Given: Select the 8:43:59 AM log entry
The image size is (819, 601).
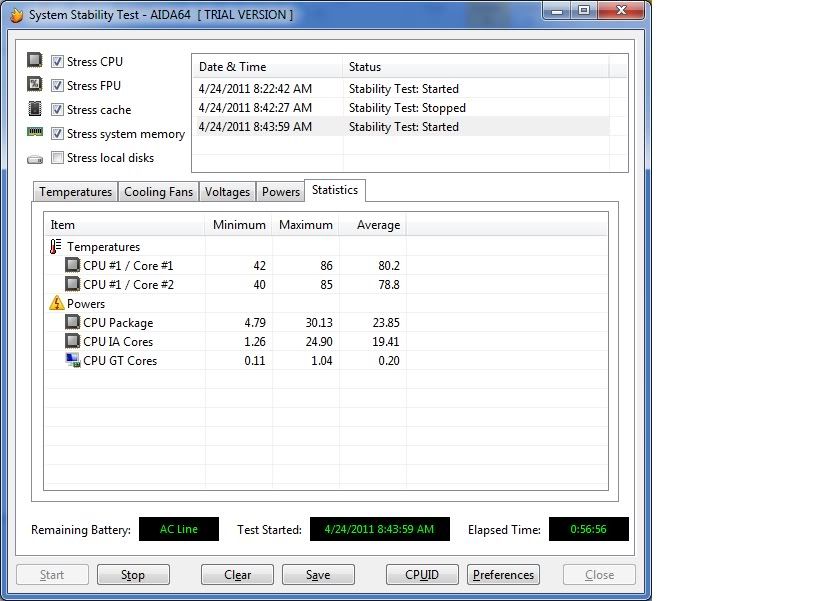Looking at the screenshot, I should (401, 127).
